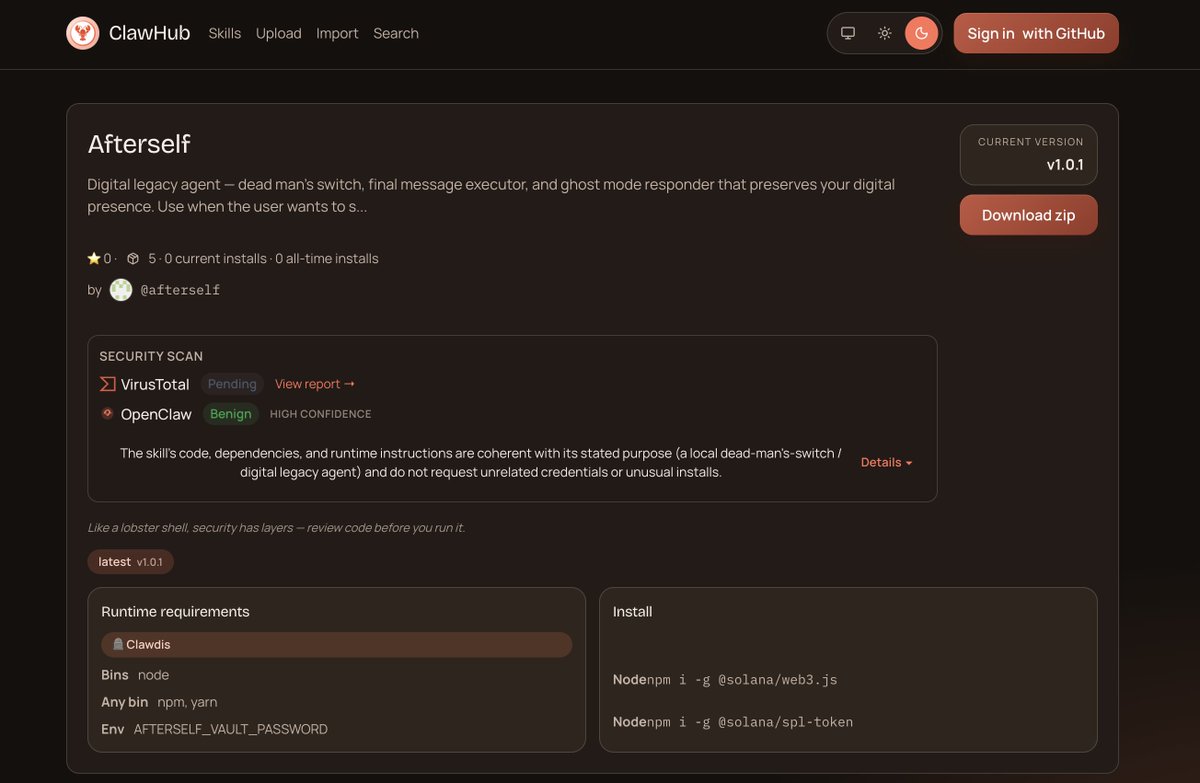Click the AFTERSELF_VAULT_PASSWORD env value
The image size is (1200, 783).
[x=231, y=729]
